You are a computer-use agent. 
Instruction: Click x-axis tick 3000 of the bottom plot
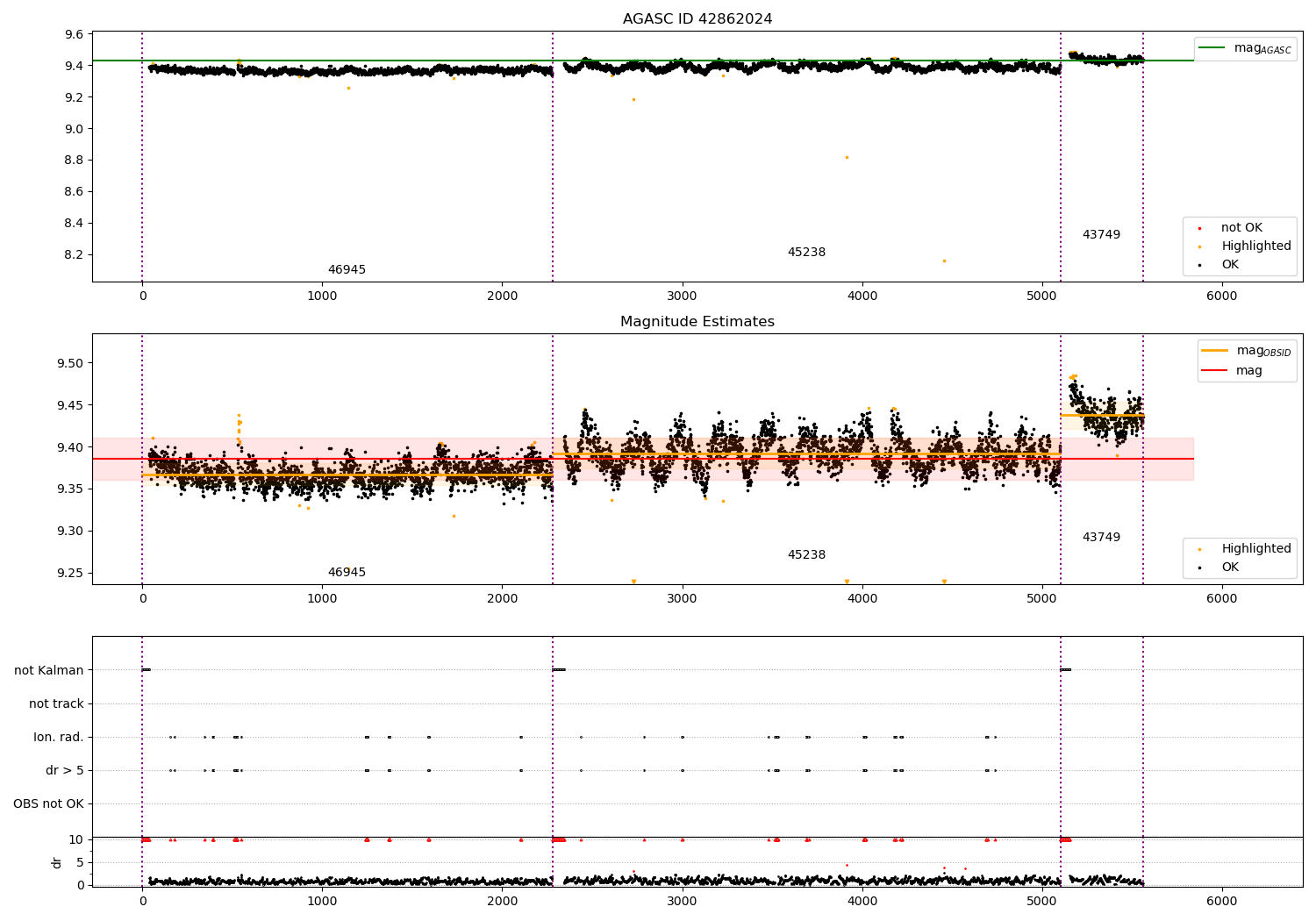[x=682, y=901]
